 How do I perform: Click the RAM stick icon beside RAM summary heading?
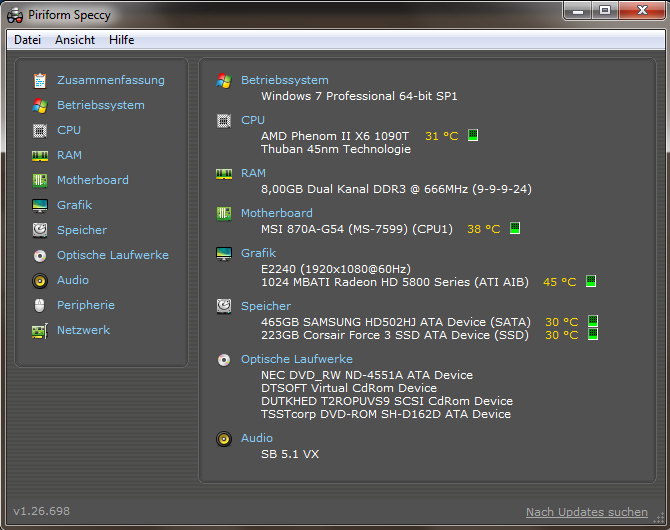tap(224, 174)
